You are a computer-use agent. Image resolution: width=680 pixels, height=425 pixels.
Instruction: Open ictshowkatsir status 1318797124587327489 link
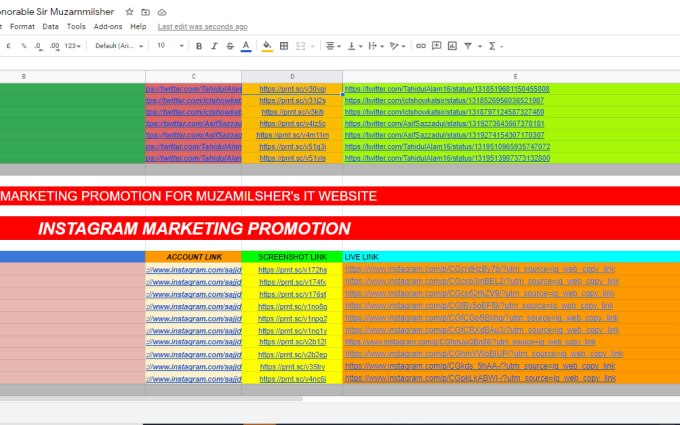pos(445,112)
